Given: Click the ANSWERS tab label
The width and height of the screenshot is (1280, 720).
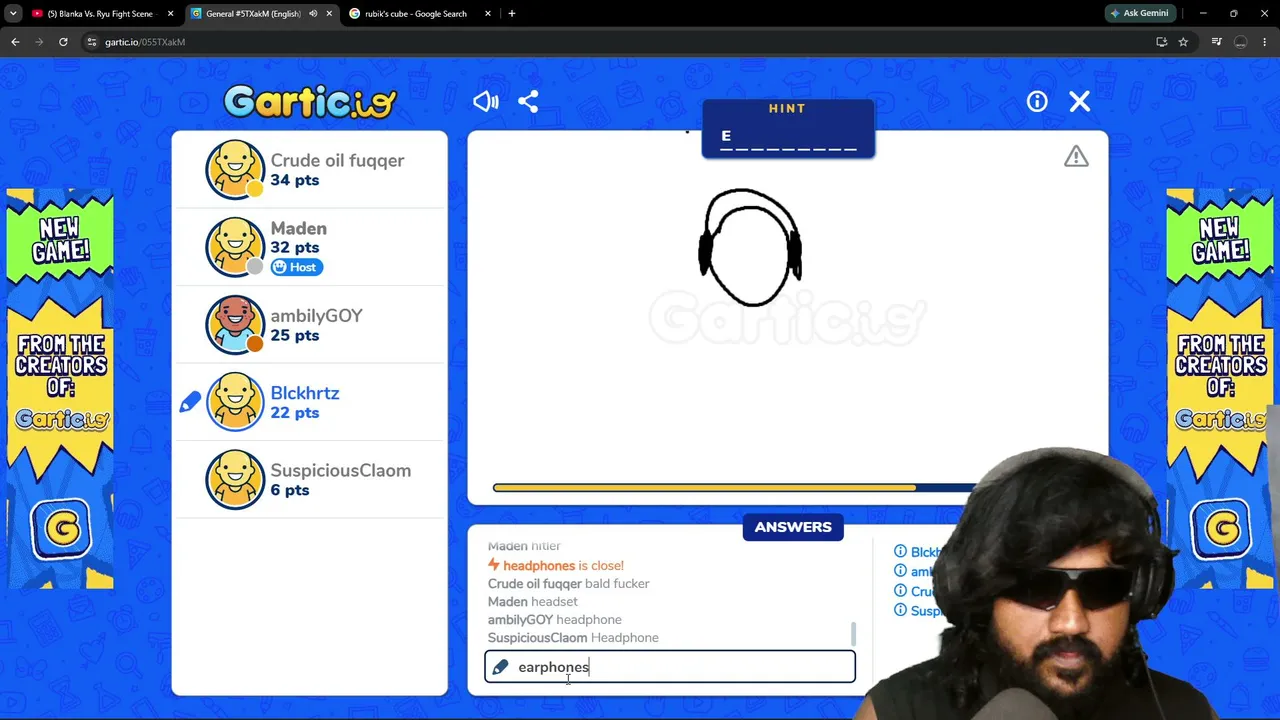Looking at the screenshot, I should (x=793, y=527).
